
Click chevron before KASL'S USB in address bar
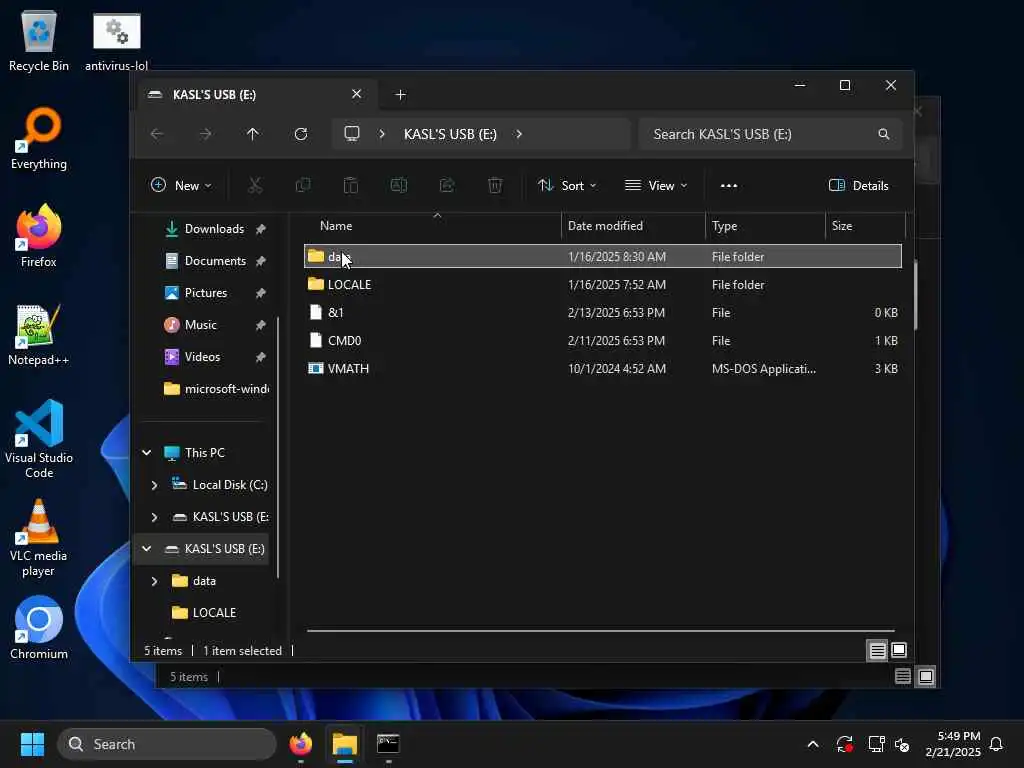(x=382, y=134)
